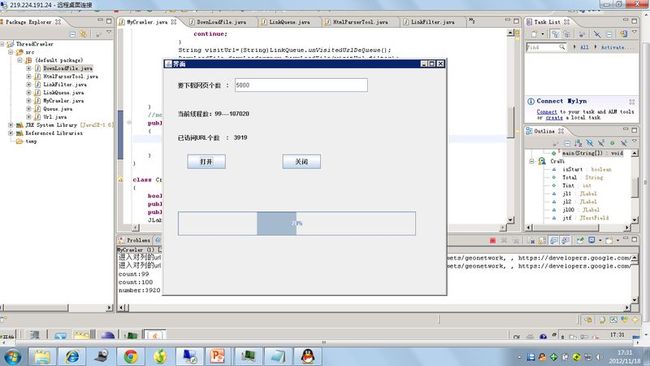Click Scroll Lock icon in Console toolbar

coord(543,240)
